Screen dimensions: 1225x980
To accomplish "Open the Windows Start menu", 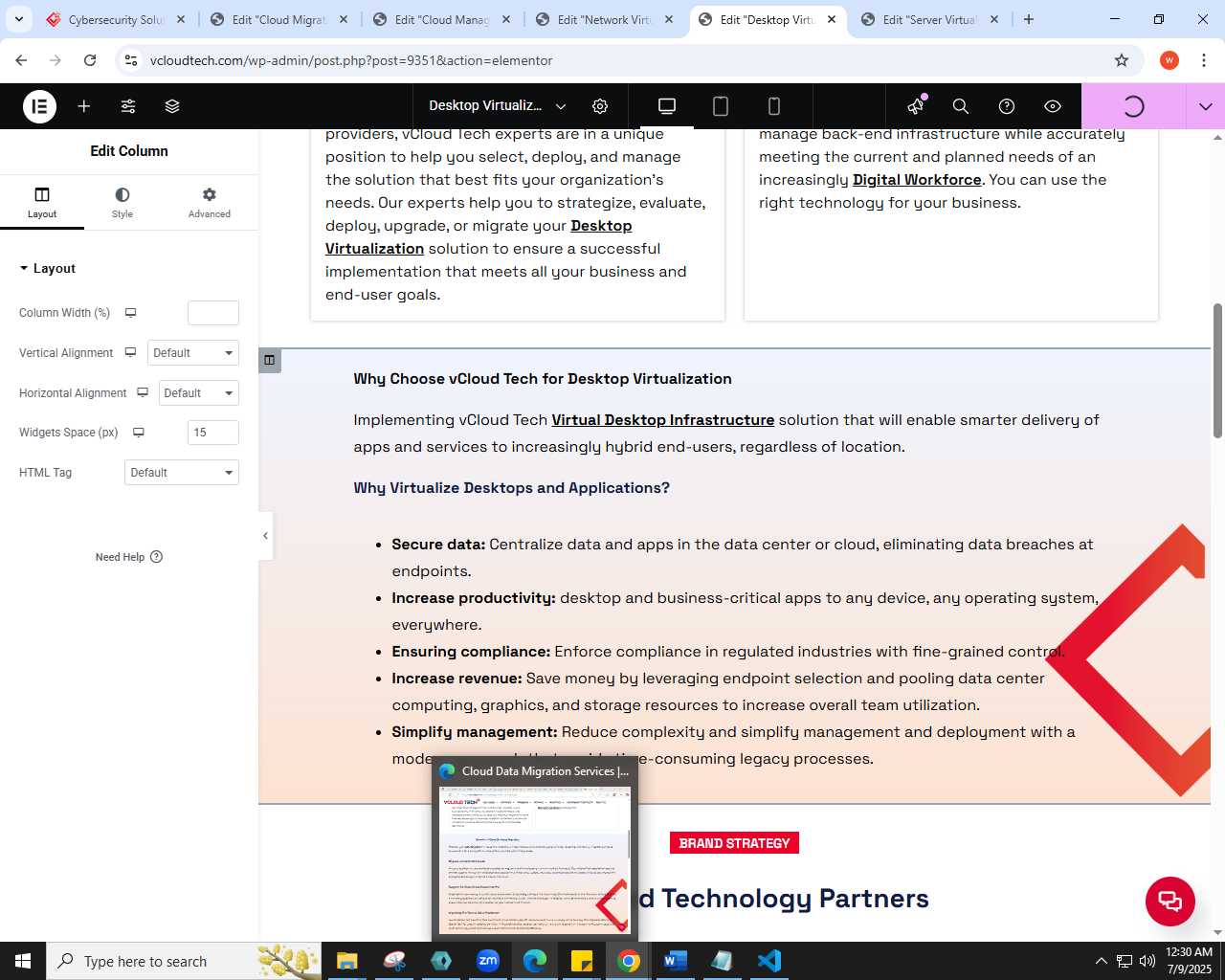I will click(23, 961).
